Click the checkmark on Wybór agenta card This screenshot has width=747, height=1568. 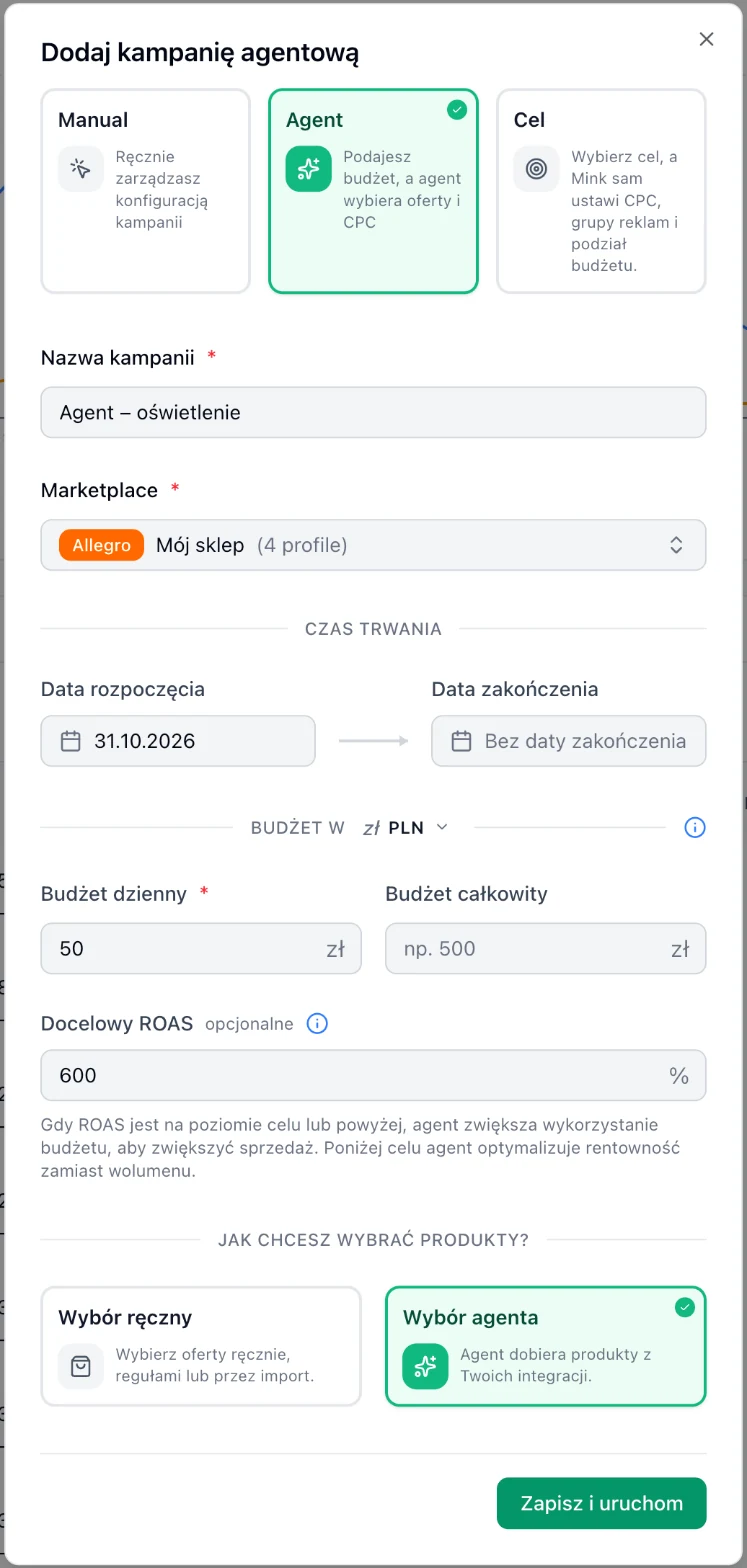[x=685, y=1307]
